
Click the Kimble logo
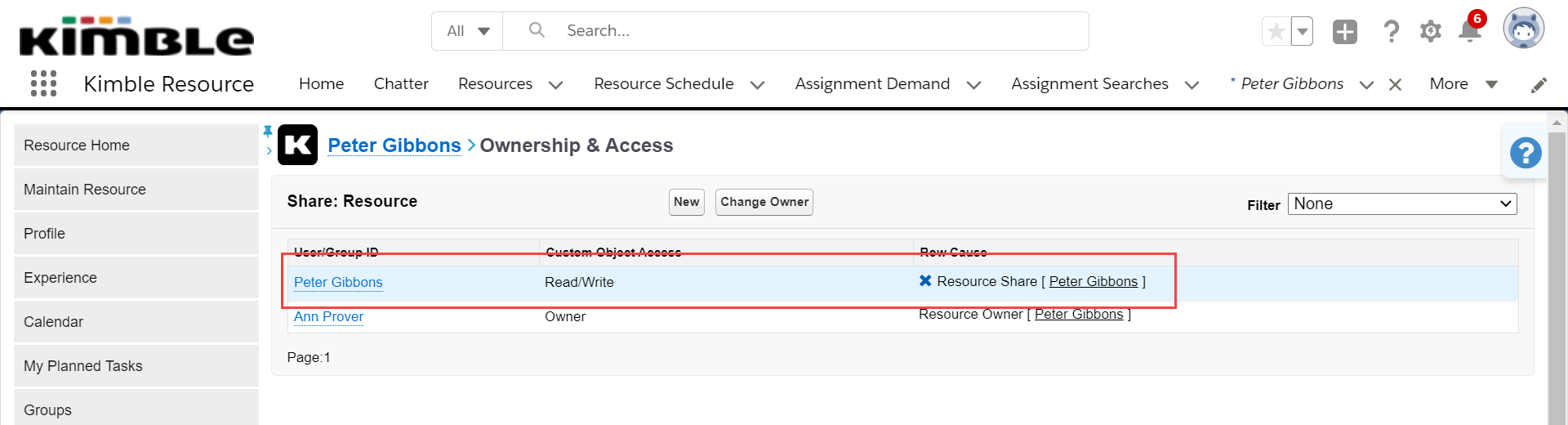tap(136, 36)
